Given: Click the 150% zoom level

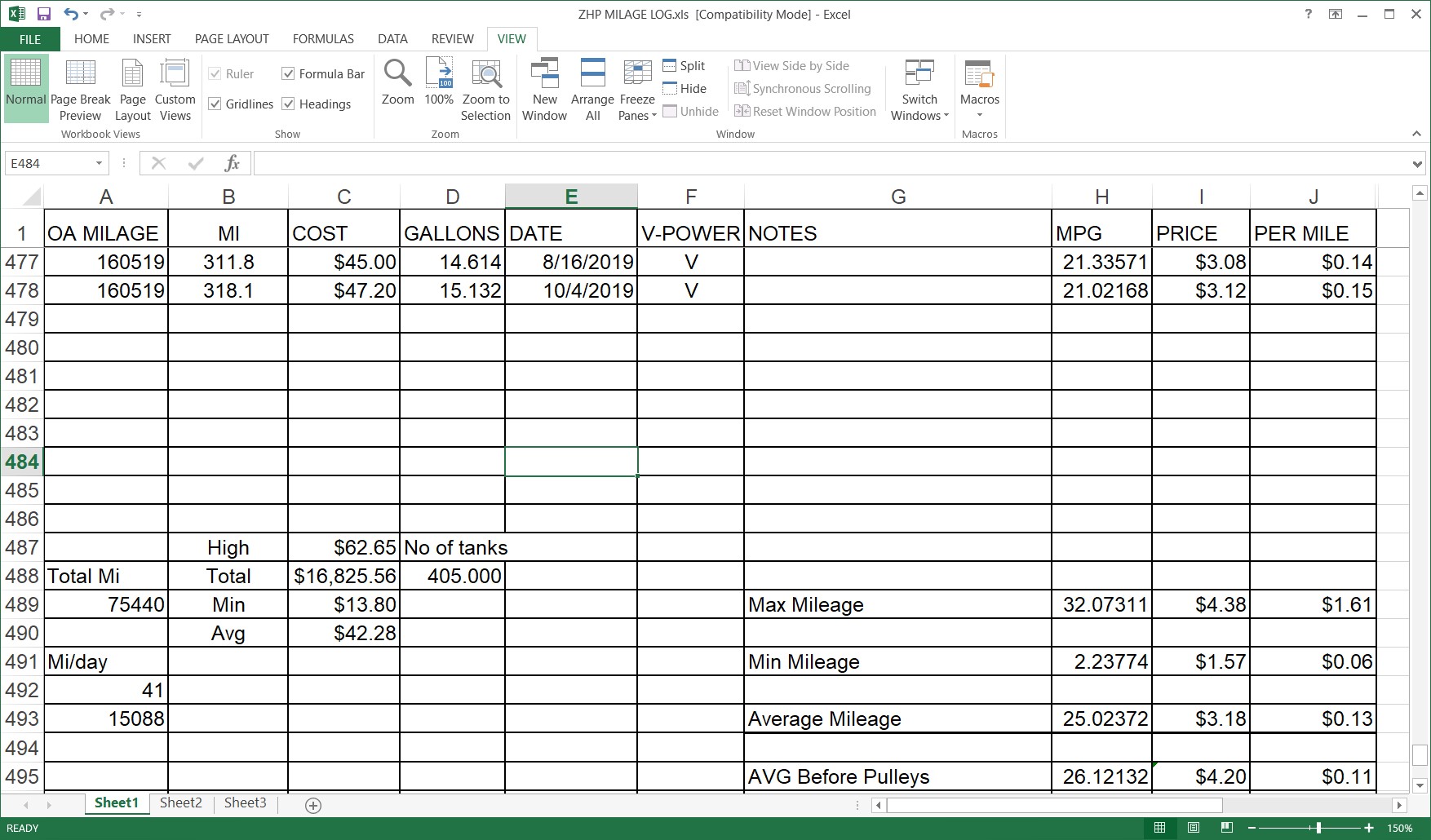Looking at the screenshot, I should click(1400, 828).
